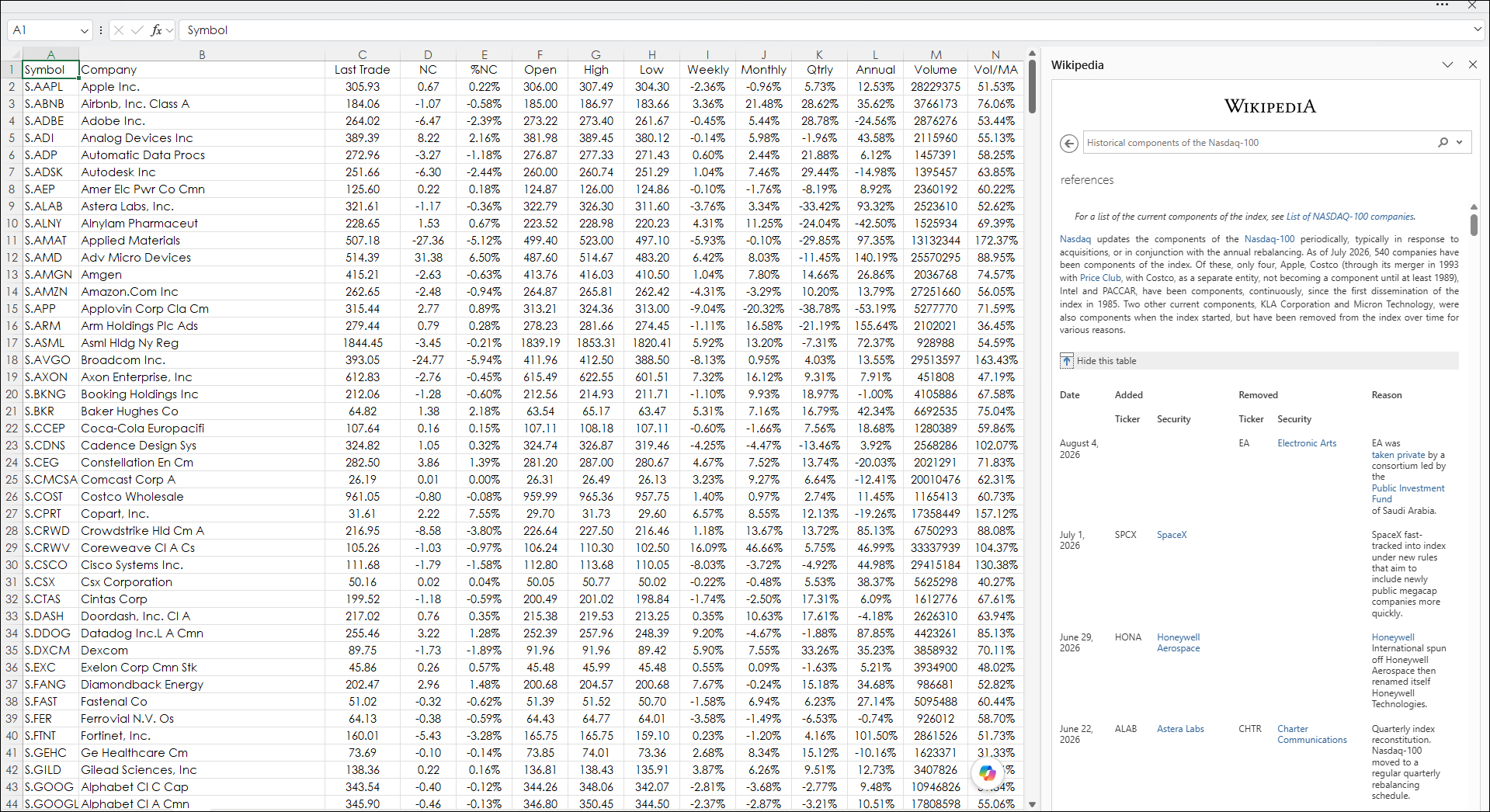Open the SpaceX link
1490x812 pixels.
(x=1172, y=535)
